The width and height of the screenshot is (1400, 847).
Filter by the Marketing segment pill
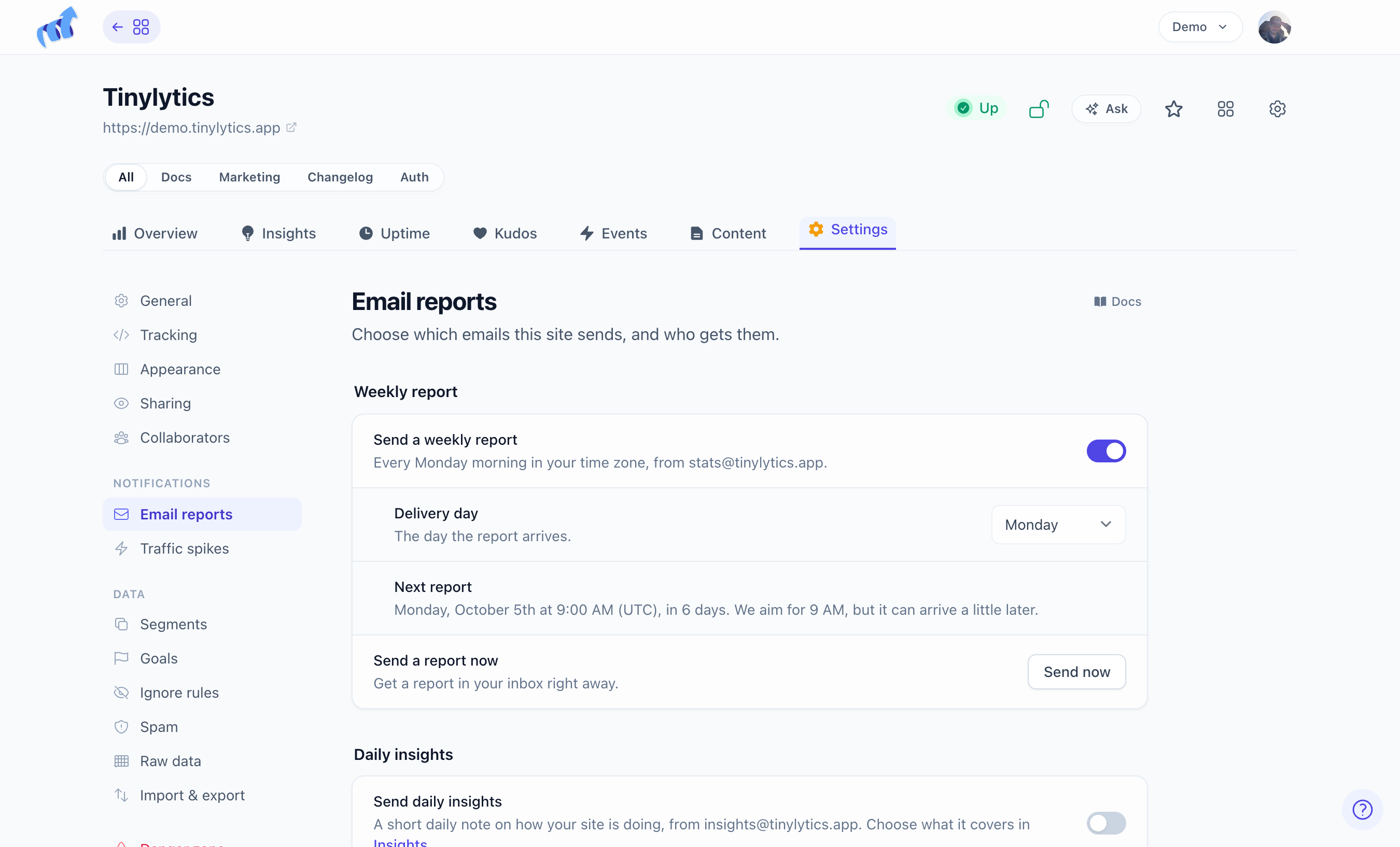coord(249,177)
